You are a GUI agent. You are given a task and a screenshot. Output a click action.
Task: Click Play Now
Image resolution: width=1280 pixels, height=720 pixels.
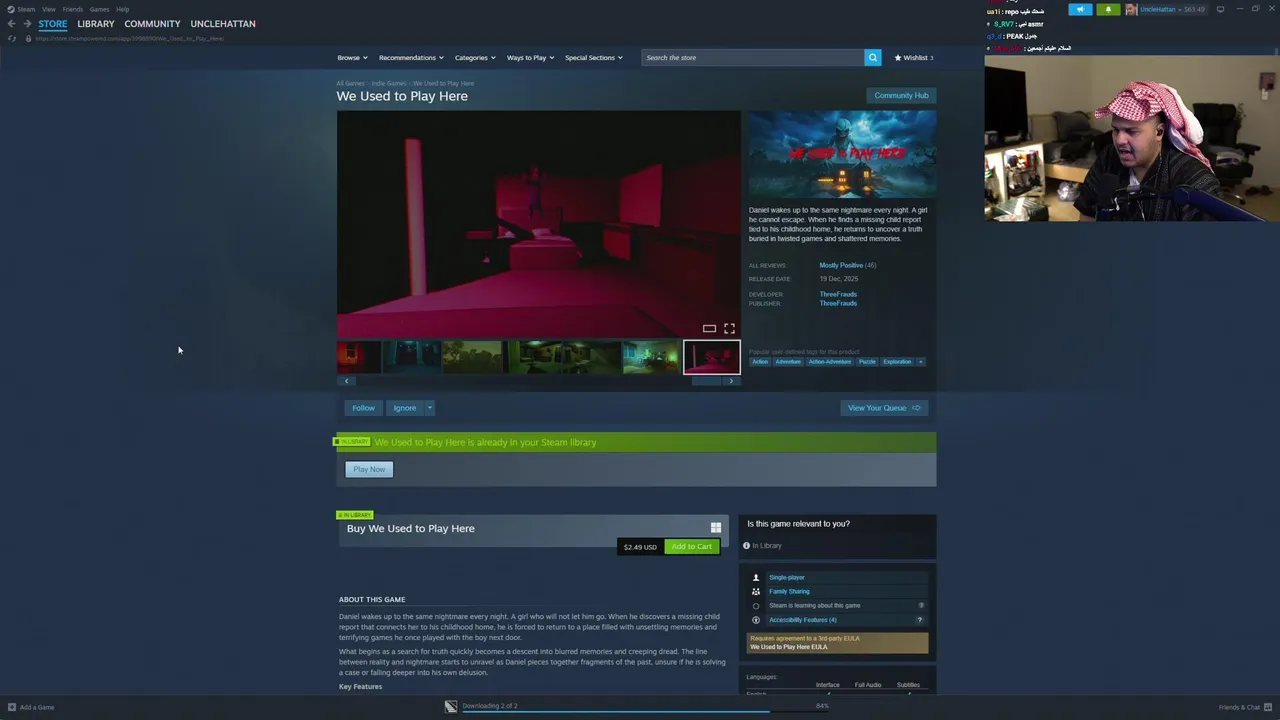click(x=369, y=469)
